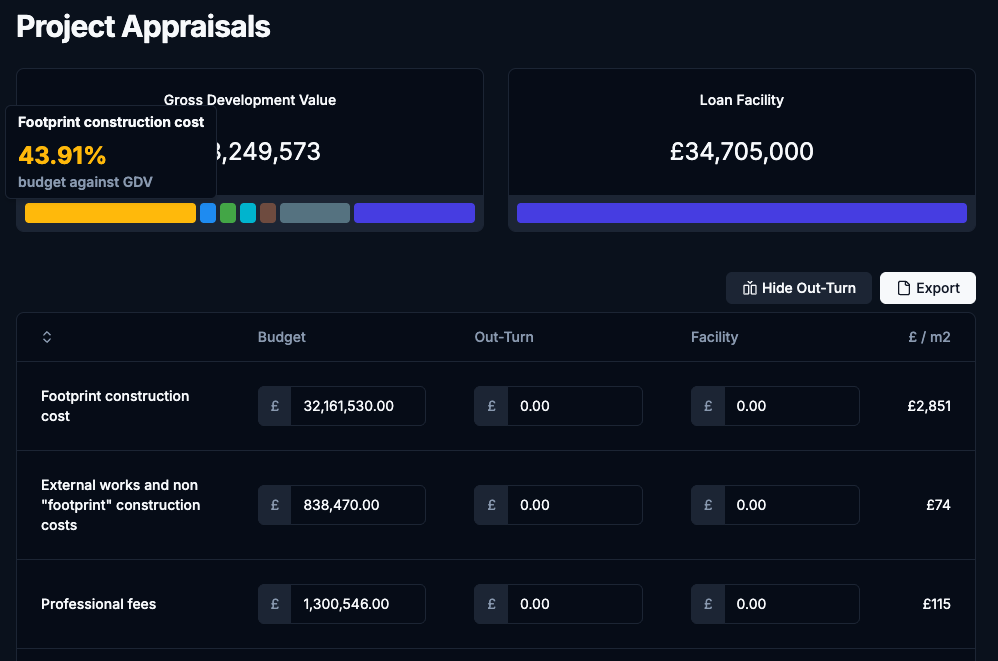Image resolution: width=998 pixels, height=661 pixels.
Task: Select the brown segment of GDV bar
Action: tap(268, 213)
